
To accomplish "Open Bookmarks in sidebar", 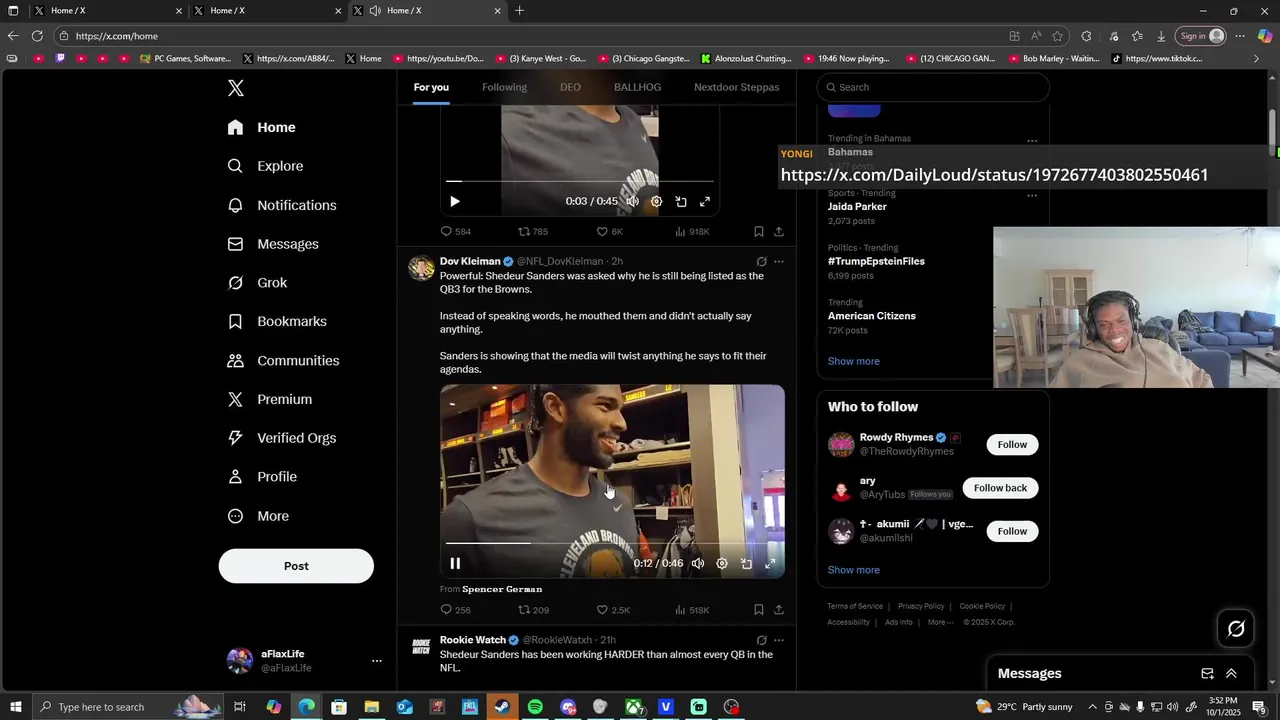I will 277,321.
